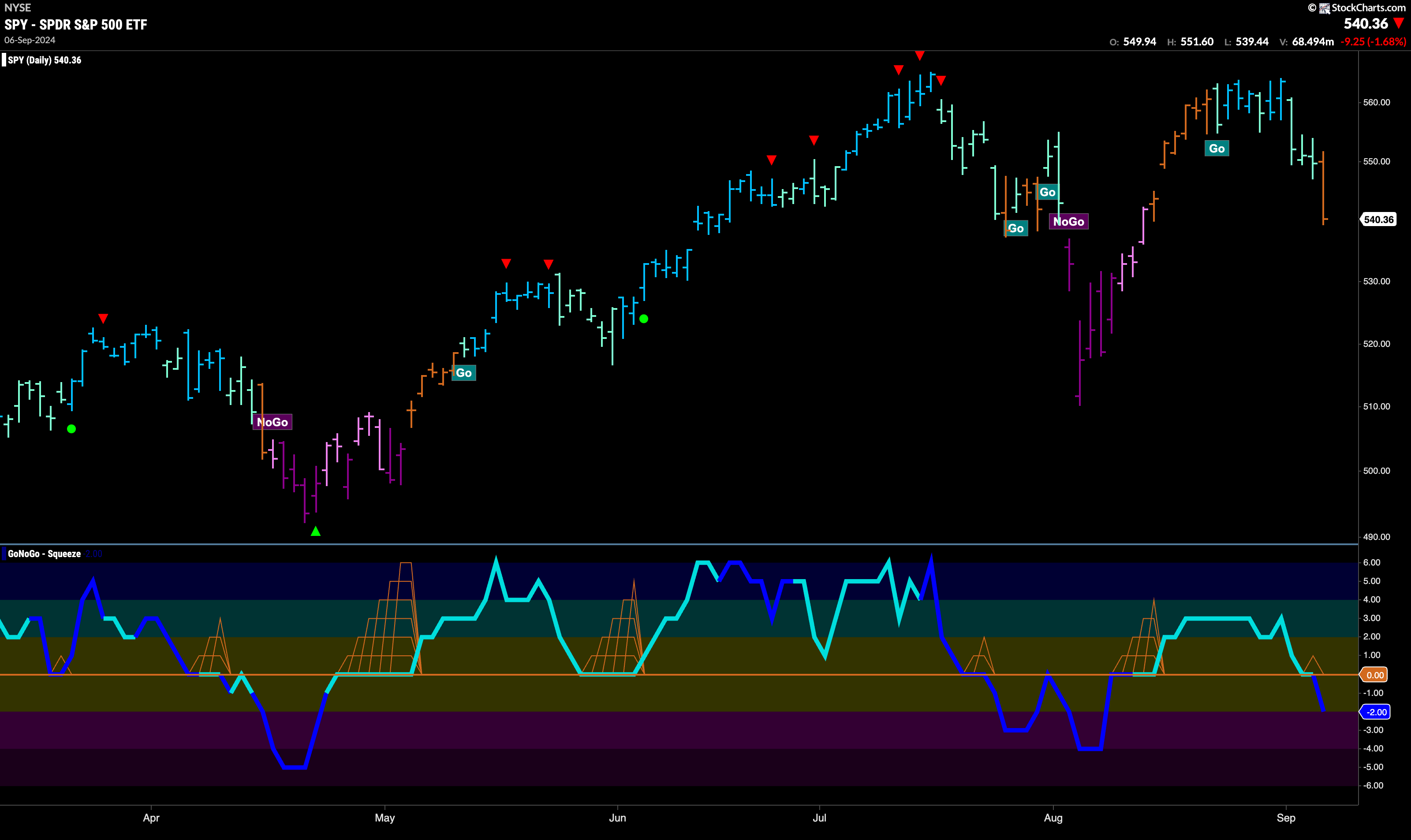Click the 3.00 oscillator axis label
The height and width of the screenshot is (840, 1411).
coord(1372,617)
